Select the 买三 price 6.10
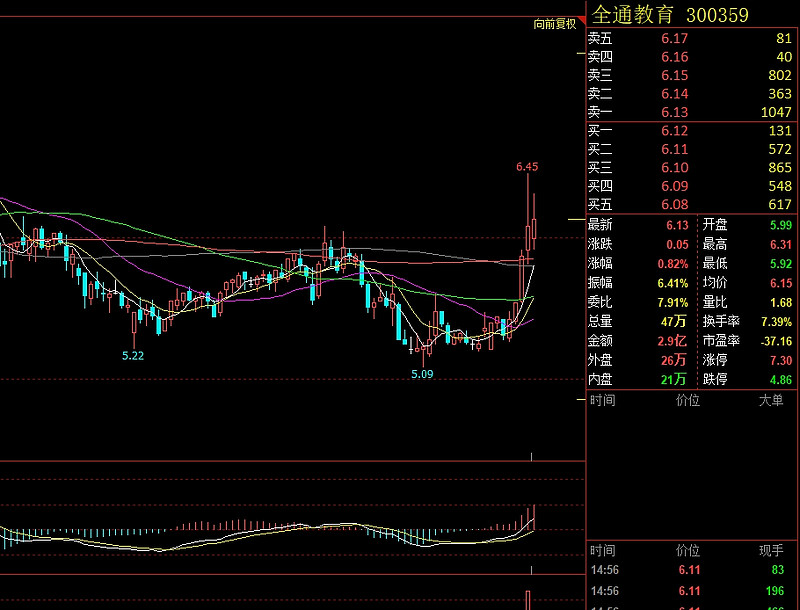Viewport: 800px width, 610px height. point(674,167)
